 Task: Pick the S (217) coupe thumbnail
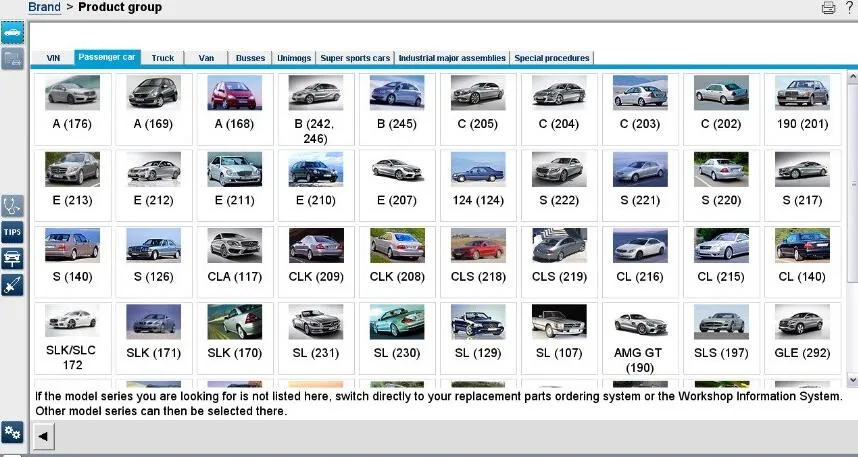pyautogui.click(x=802, y=169)
